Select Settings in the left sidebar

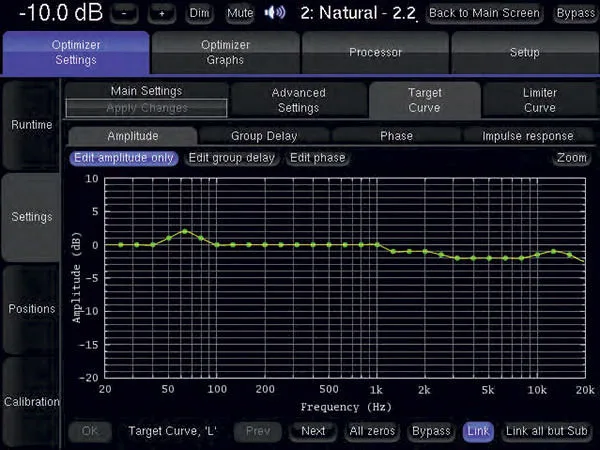(x=31, y=217)
